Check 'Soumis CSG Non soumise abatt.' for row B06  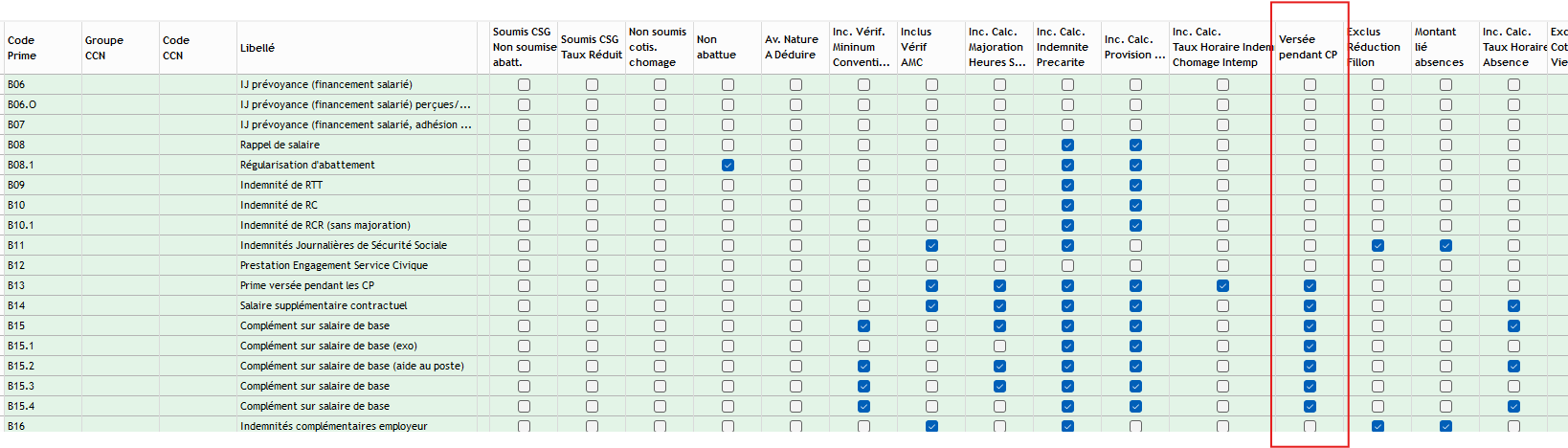point(524,84)
